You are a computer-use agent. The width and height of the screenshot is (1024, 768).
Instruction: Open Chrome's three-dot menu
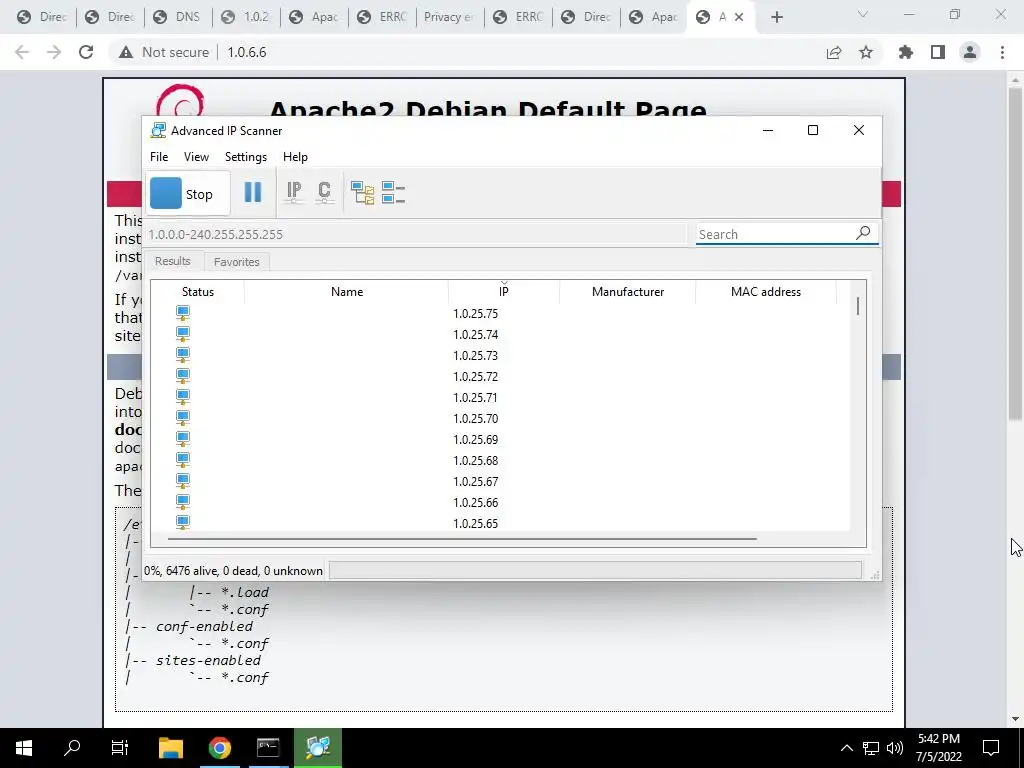coord(1002,52)
